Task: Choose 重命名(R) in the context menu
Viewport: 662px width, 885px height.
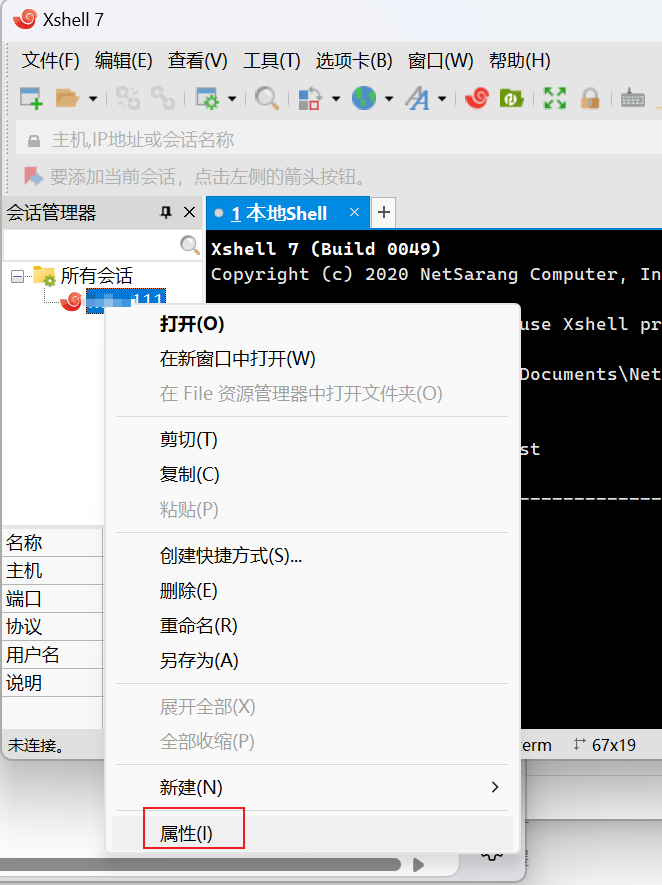Action: coord(313,626)
